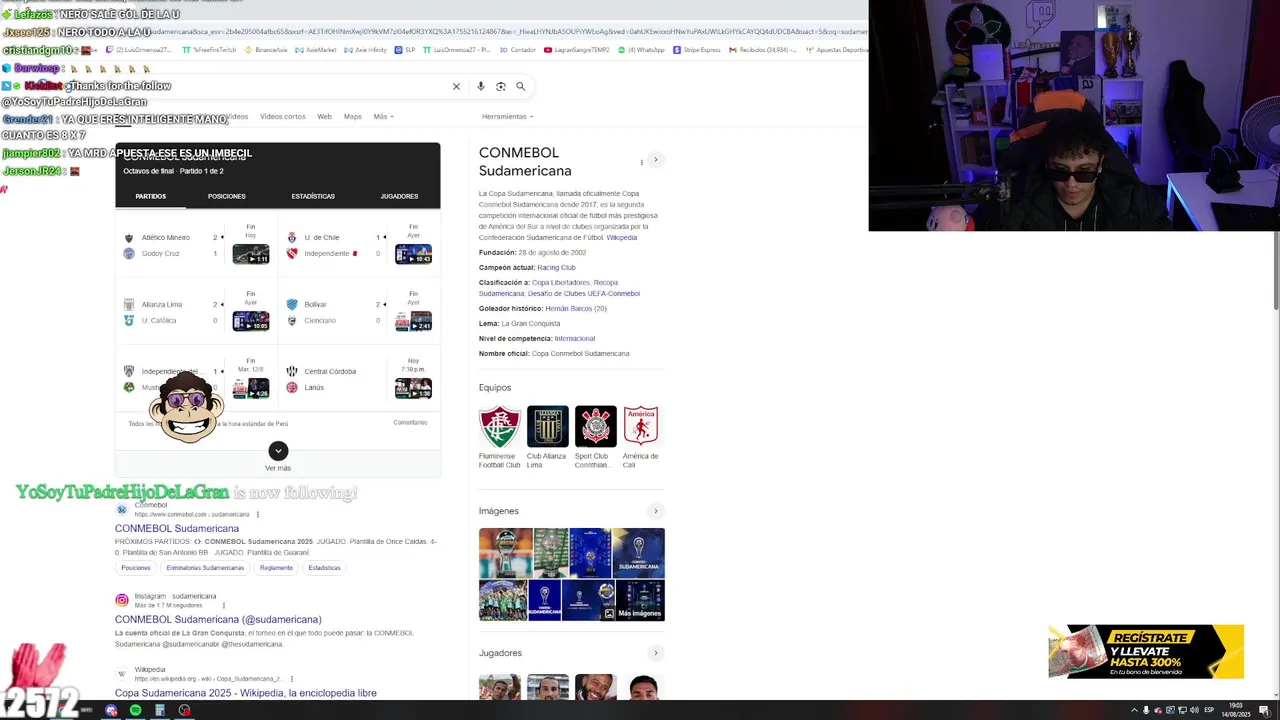The image size is (1280, 720).
Task: Click the Más imágenes thumbnail
Action: coord(639,601)
